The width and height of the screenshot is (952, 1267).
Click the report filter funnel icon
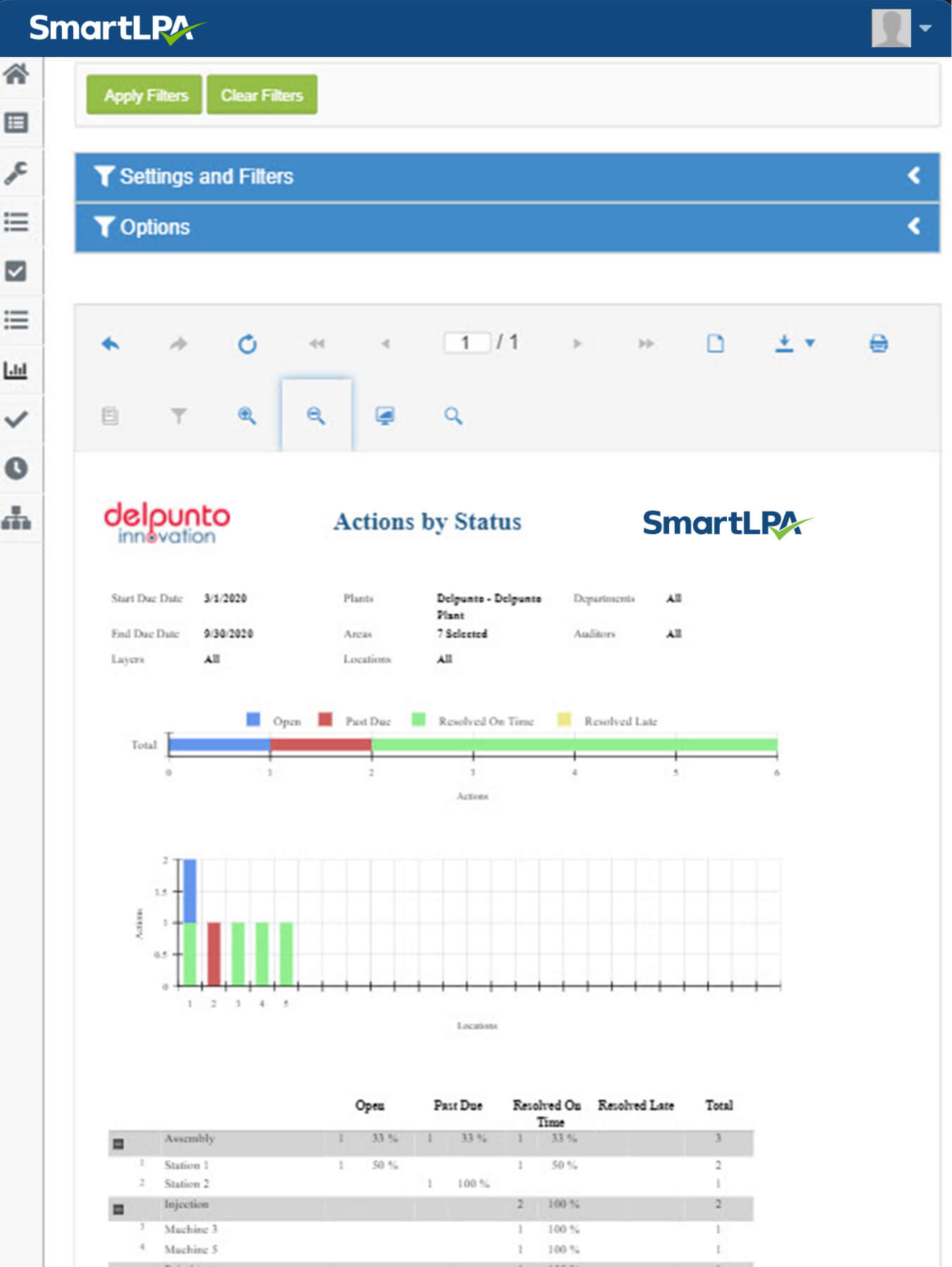[x=179, y=415]
